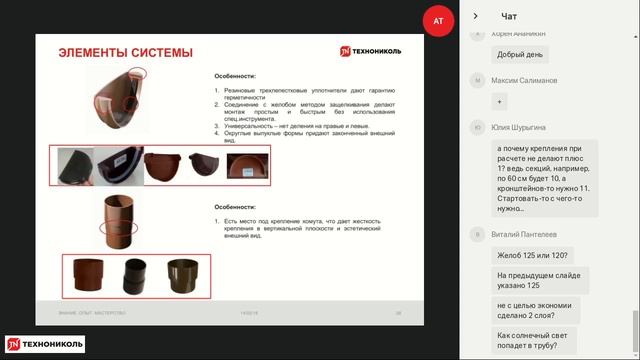Click the Технониколь logo in the bottom-left corner

(45, 344)
